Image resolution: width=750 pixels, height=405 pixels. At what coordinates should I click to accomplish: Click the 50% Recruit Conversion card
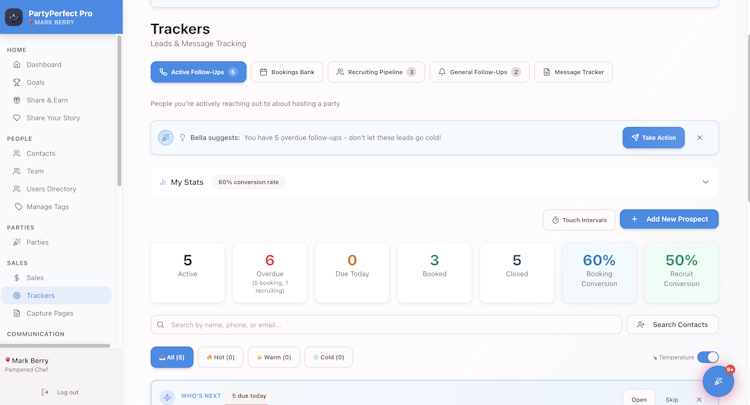[681, 273]
